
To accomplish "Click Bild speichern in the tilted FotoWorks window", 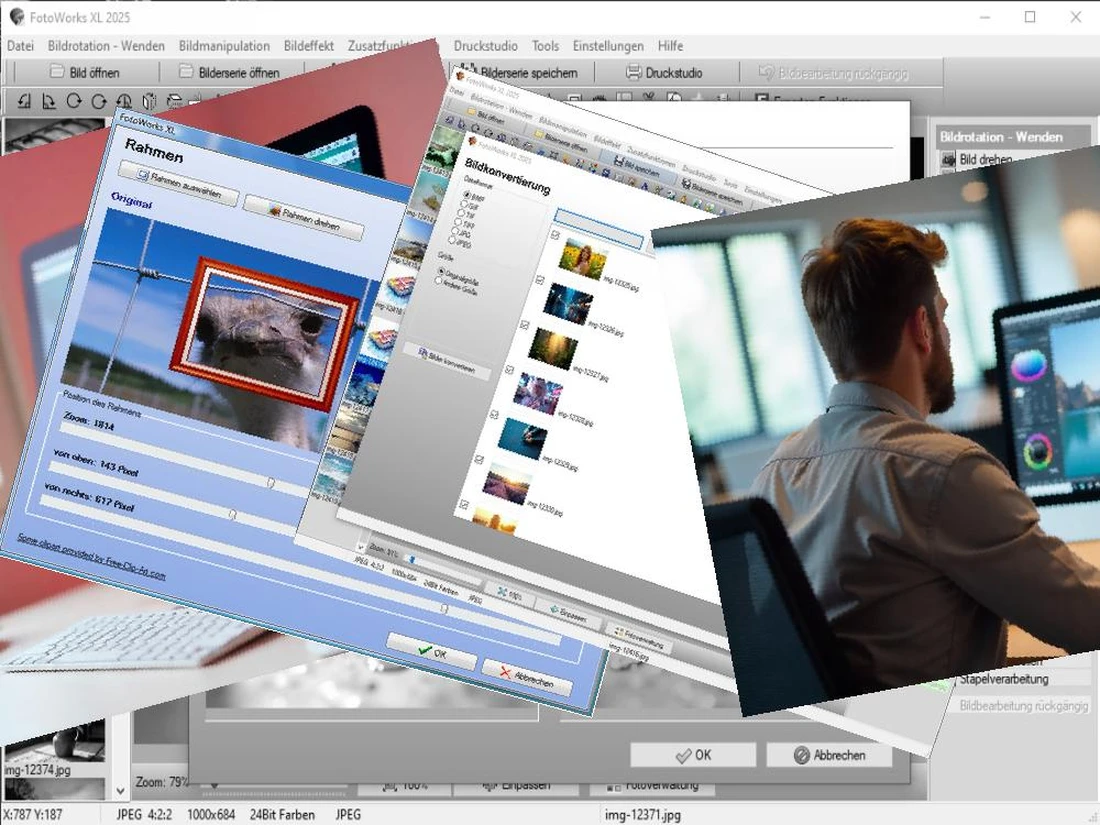I will [x=636, y=168].
